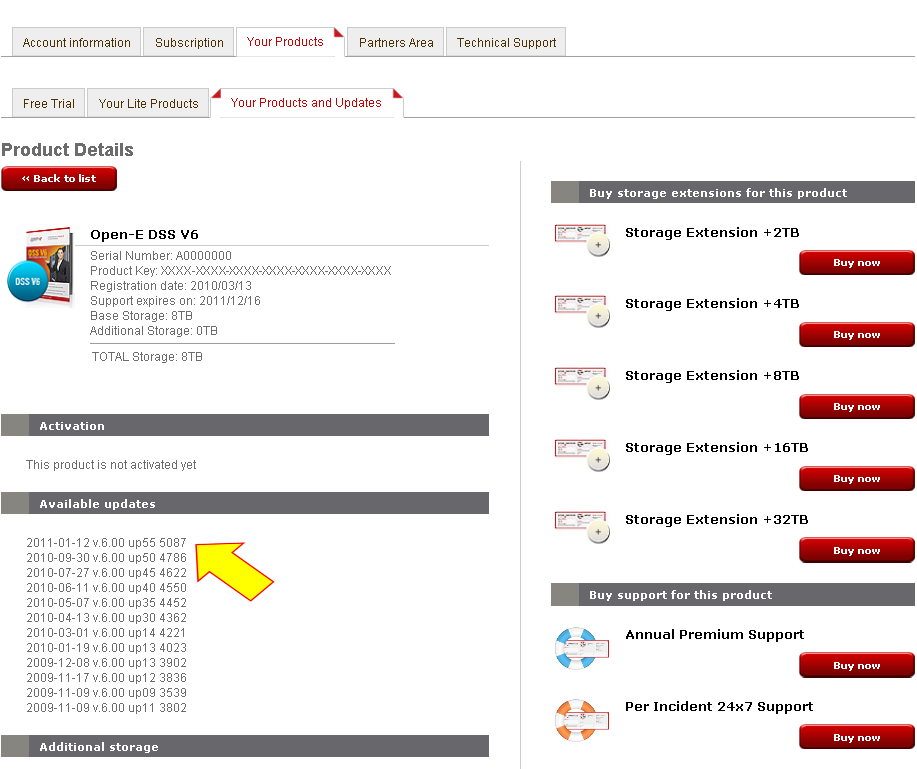Click the Back to list button
The width and height of the screenshot is (917, 769).
59,178
